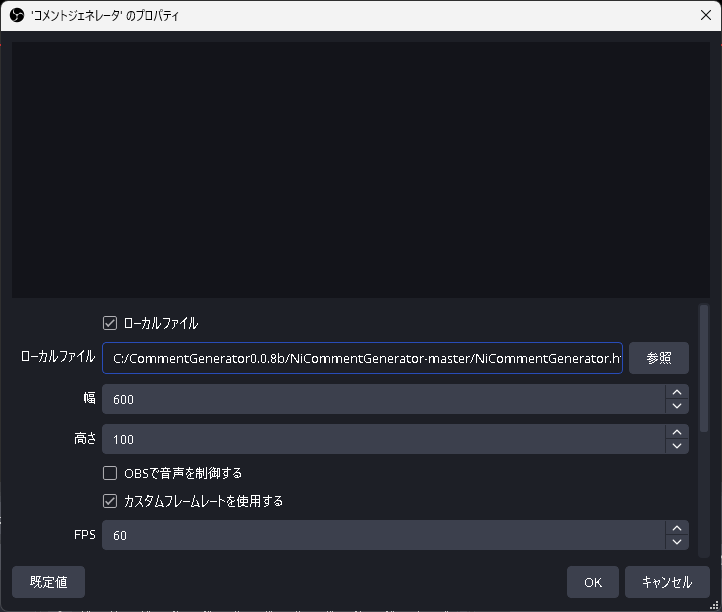Click the FPS field showing 60

click(384, 535)
